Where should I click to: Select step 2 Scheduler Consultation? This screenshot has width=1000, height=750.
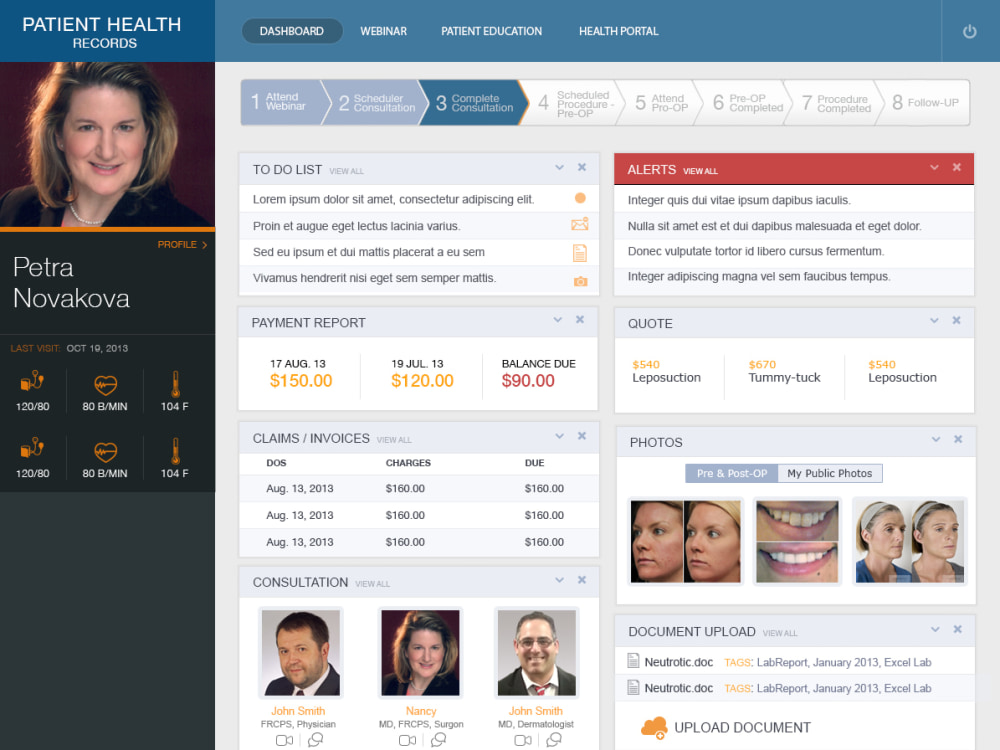click(376, 102)
